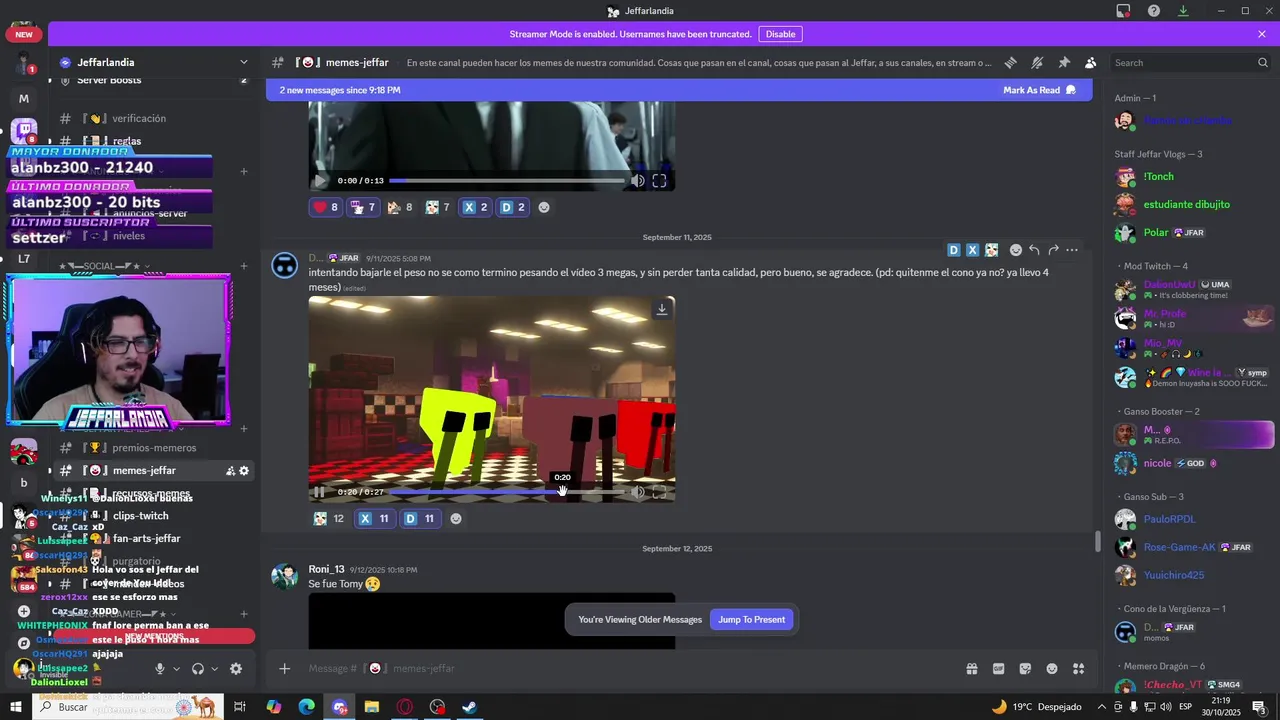Open emoji picker in message box
Image resolution: width=1280 pixels, height=720 pixels.
(x=1052, y=668)
